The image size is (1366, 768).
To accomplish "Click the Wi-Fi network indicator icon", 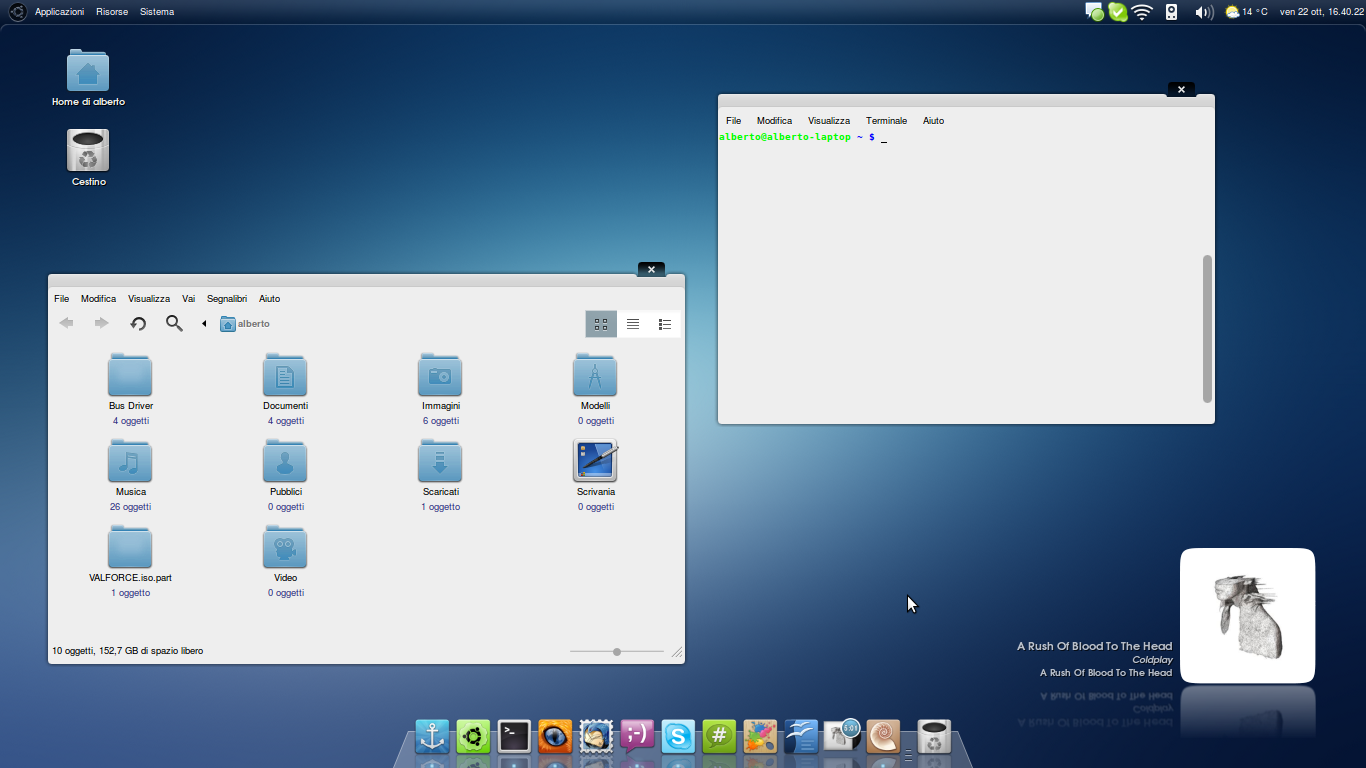I will click(x=1142, y=12).
